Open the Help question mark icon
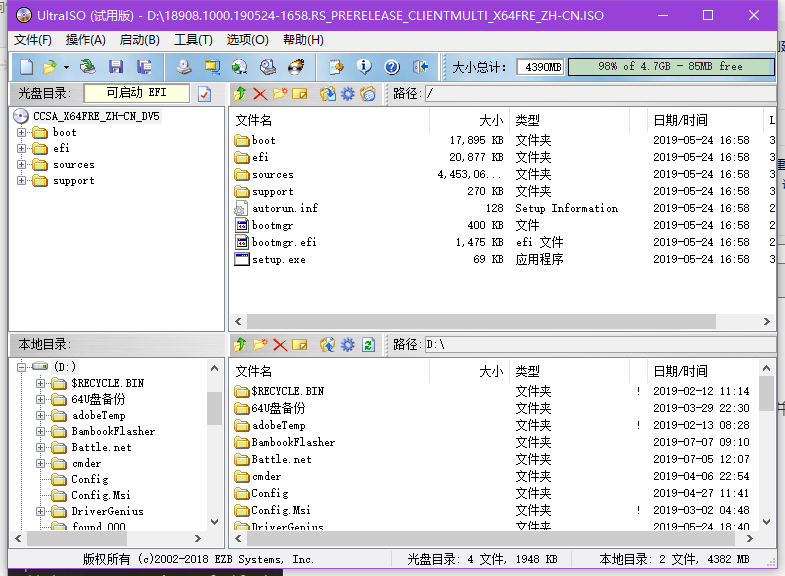The height and width of the screenshot is (576, 785). [x=392, y=67]
